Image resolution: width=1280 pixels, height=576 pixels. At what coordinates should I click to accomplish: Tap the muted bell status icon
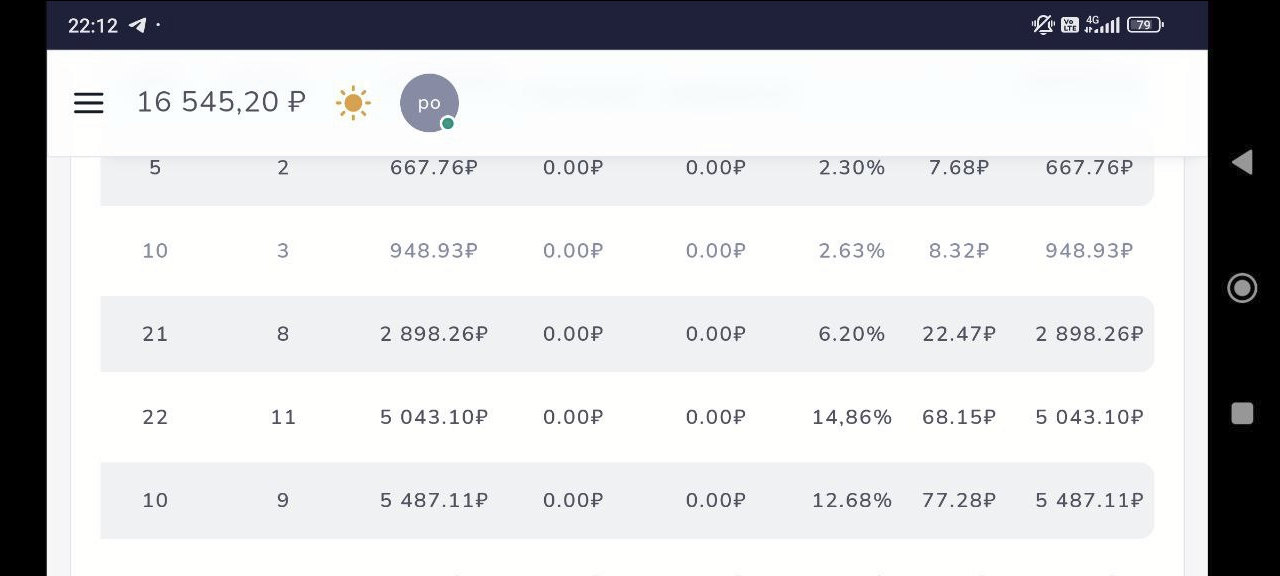pos(1043,25)
